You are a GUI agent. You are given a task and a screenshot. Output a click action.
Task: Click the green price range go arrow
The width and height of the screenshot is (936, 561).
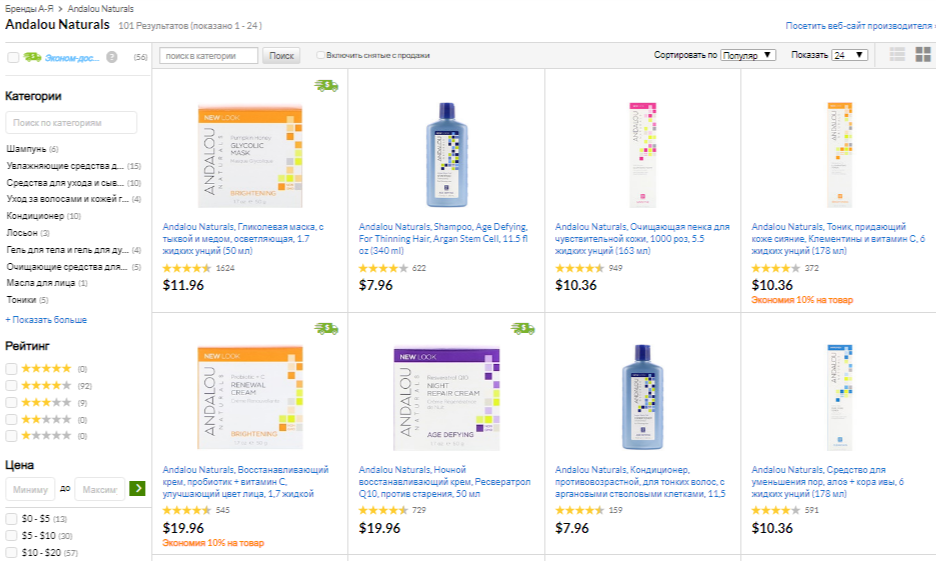pyautogui.click(x=137, y=489)
